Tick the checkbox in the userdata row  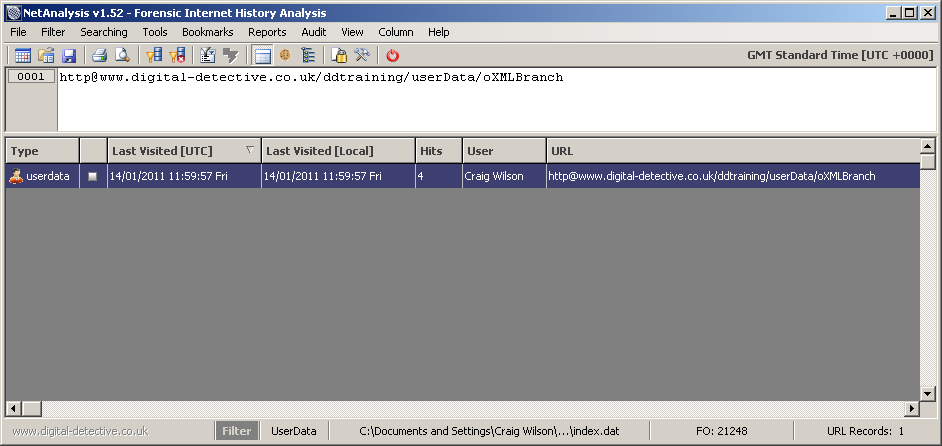(92, 177)
